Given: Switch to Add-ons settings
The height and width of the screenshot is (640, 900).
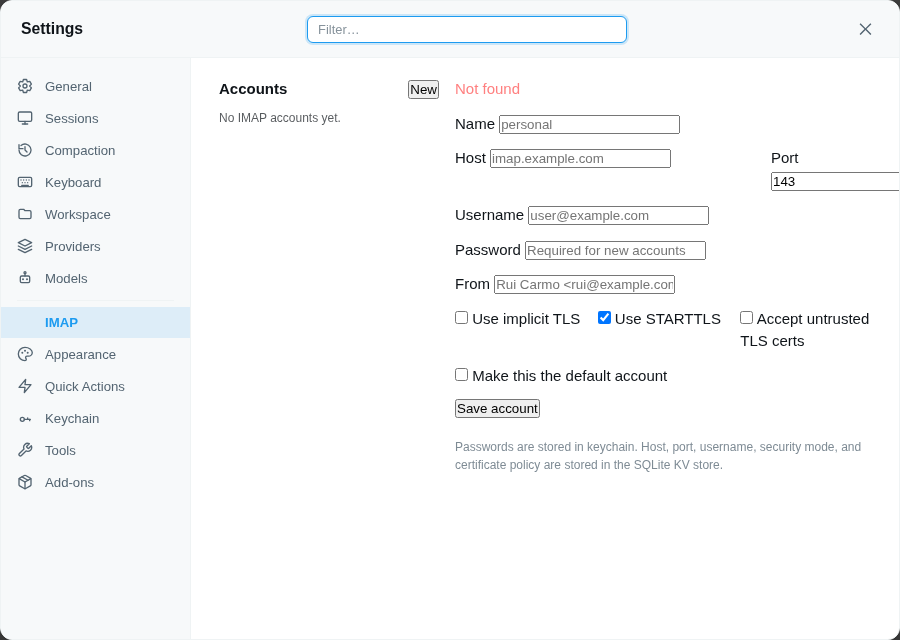Looking at the screenshot, I should (x=95, y=482).
